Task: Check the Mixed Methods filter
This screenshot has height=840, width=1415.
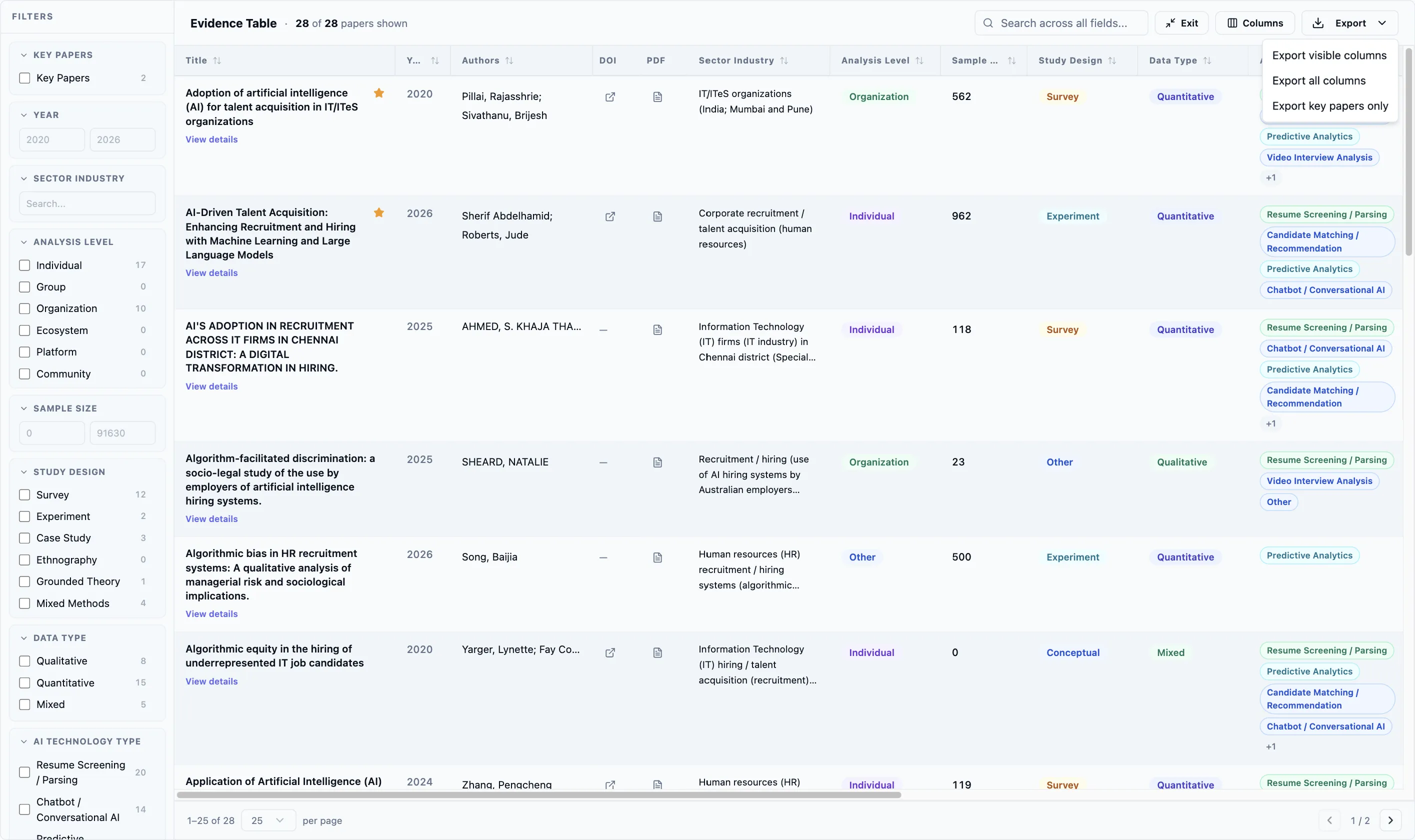Action: coord(24,603)
